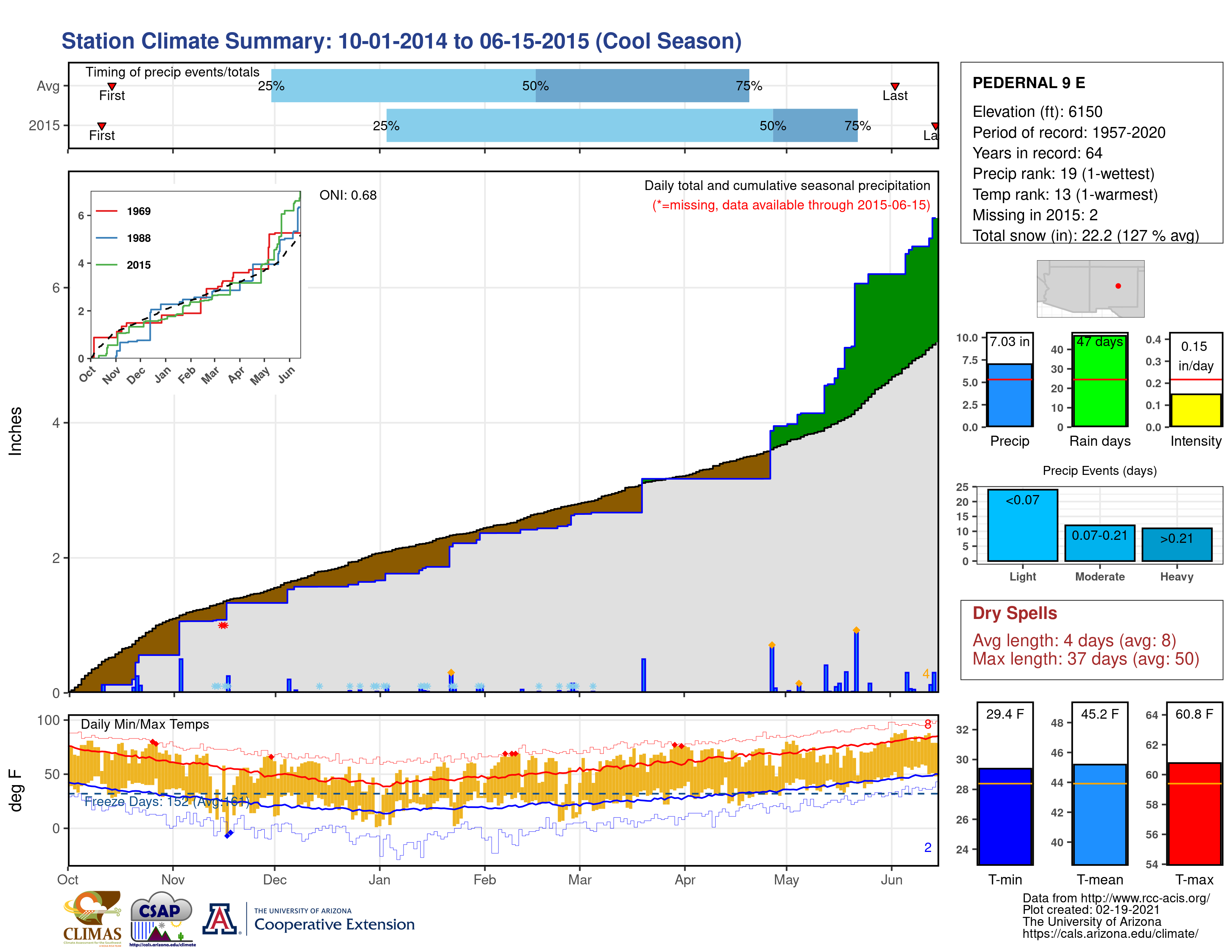Click the University of Arizona 'A' logo
The width and height of the screenshot is (1232, 952).
coord(220,919)
